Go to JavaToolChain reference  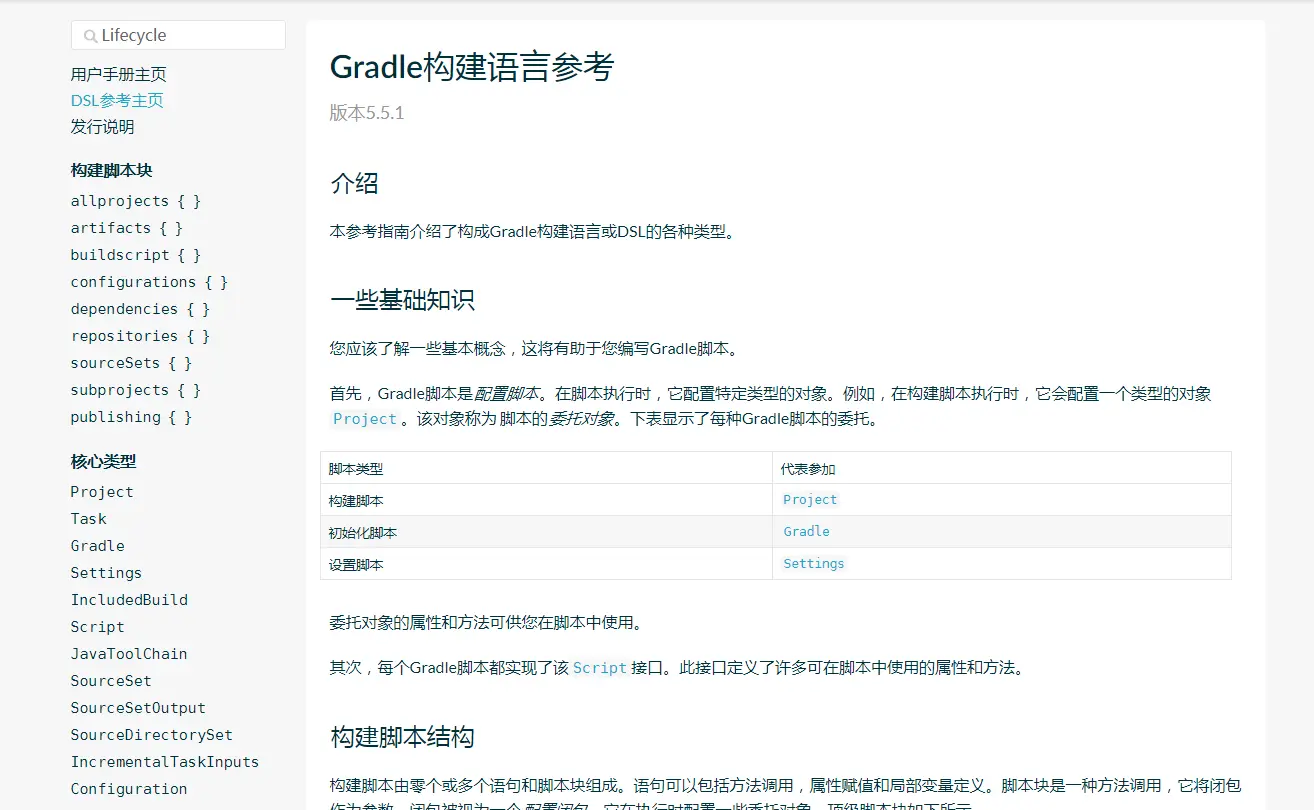click(129, 654)
